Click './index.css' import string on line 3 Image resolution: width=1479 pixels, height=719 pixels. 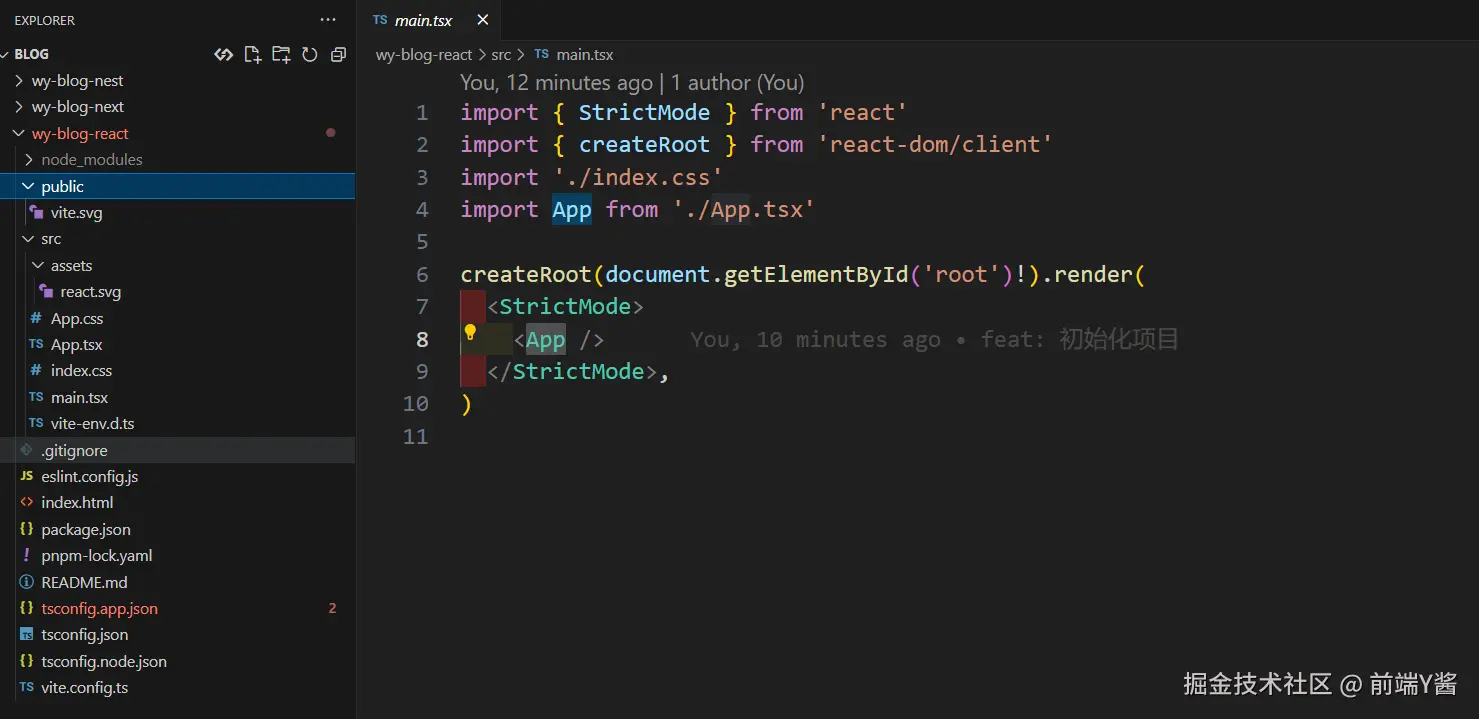638,177
